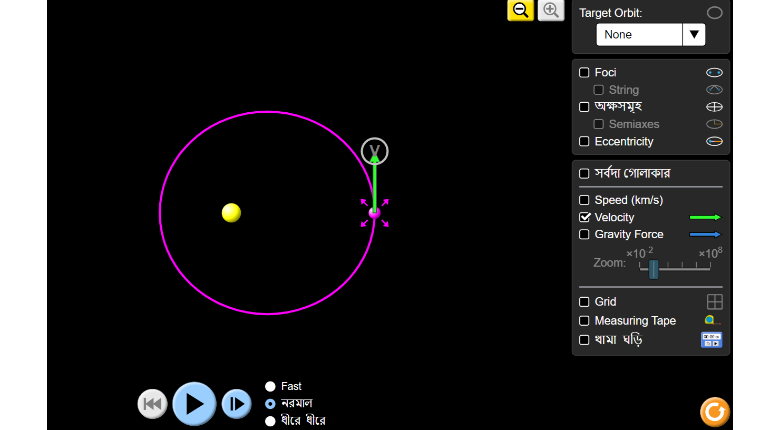
Task: Toggle the Gravity Force checkbox
Action: 584,234
